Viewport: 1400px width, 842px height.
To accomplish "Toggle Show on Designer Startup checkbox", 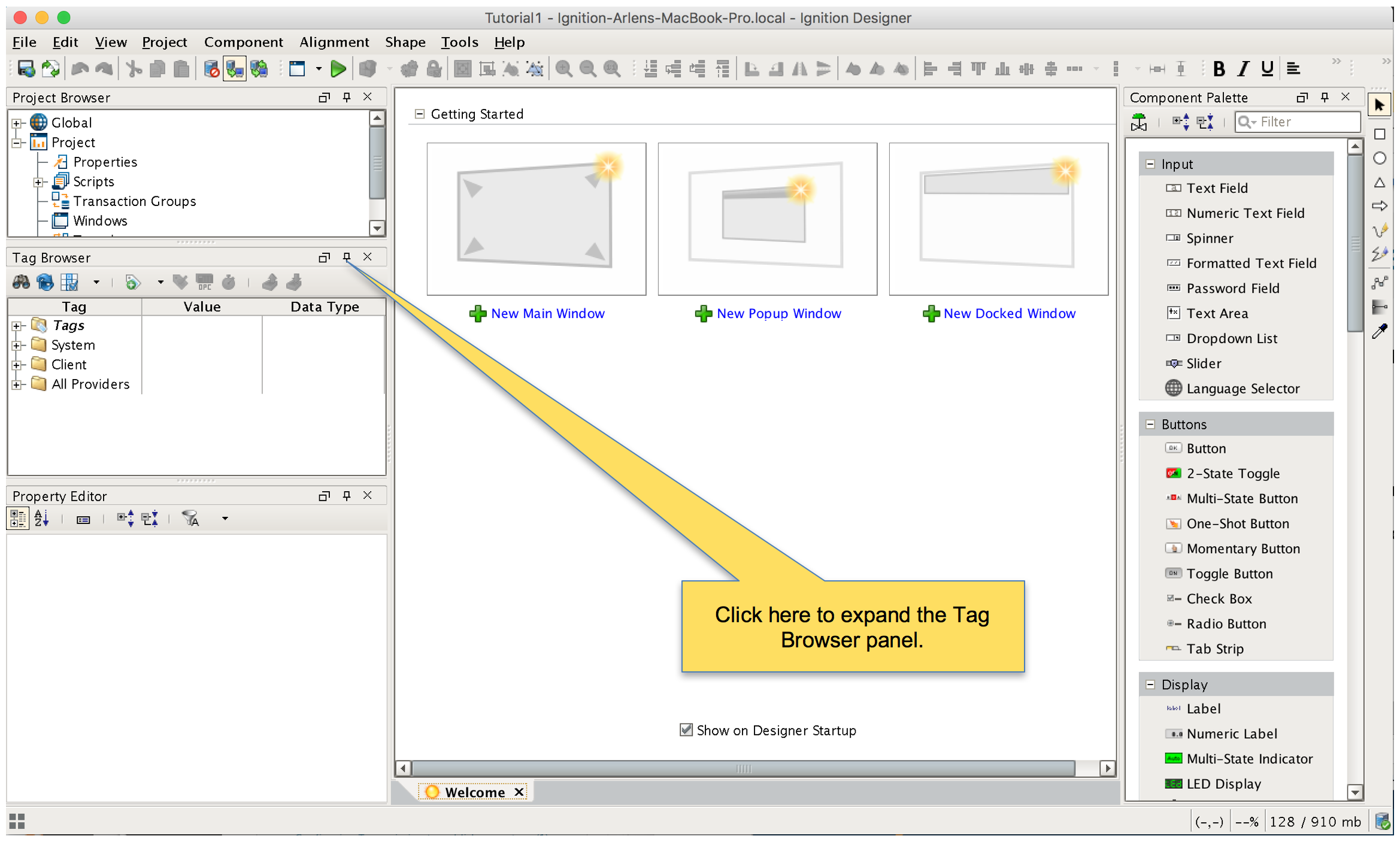I will coord(686,730).
